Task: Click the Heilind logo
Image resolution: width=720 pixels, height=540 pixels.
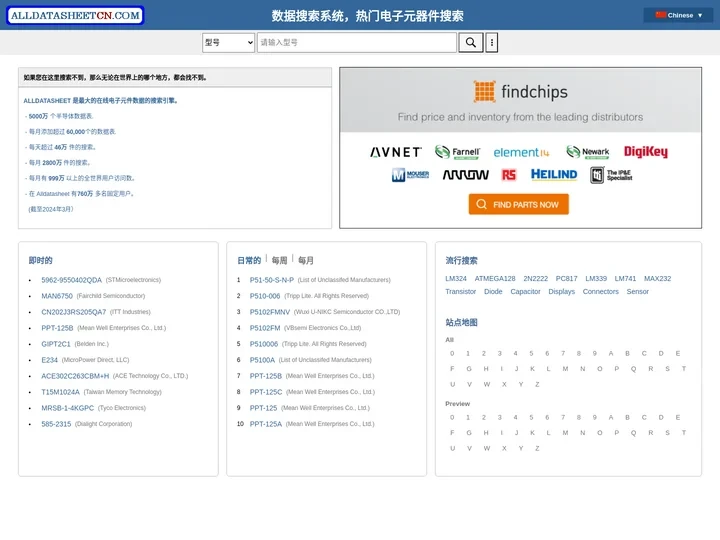Action: [554, 174]
